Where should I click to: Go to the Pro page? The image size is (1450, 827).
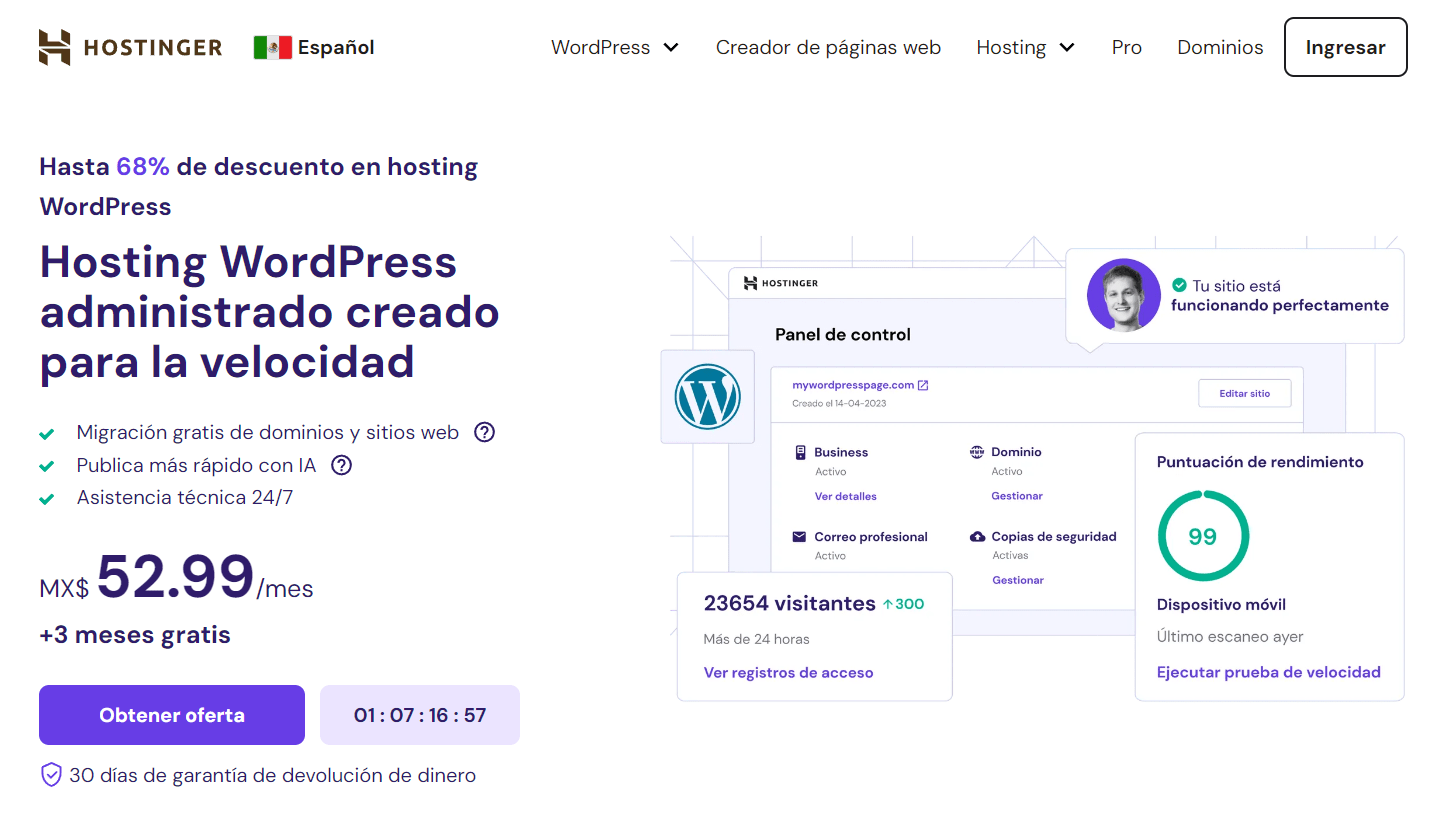point(1127,47)
